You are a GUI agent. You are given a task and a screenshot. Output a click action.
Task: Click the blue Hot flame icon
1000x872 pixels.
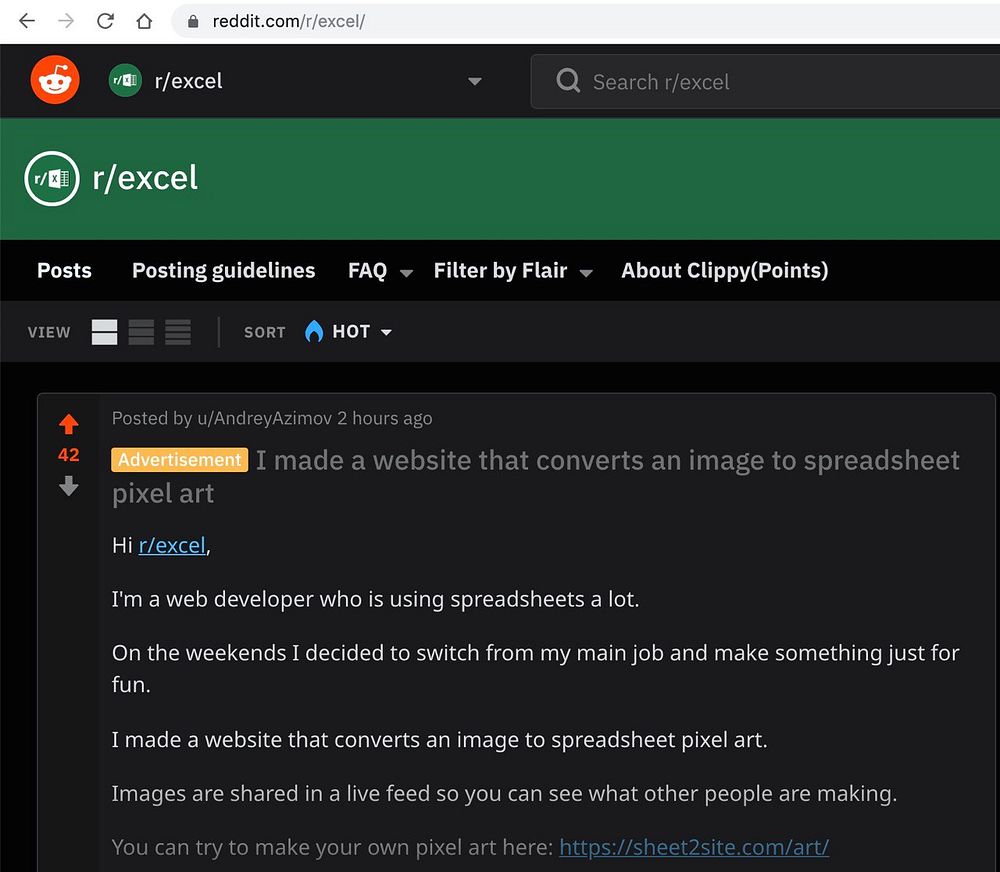click(x=314, y=331)
